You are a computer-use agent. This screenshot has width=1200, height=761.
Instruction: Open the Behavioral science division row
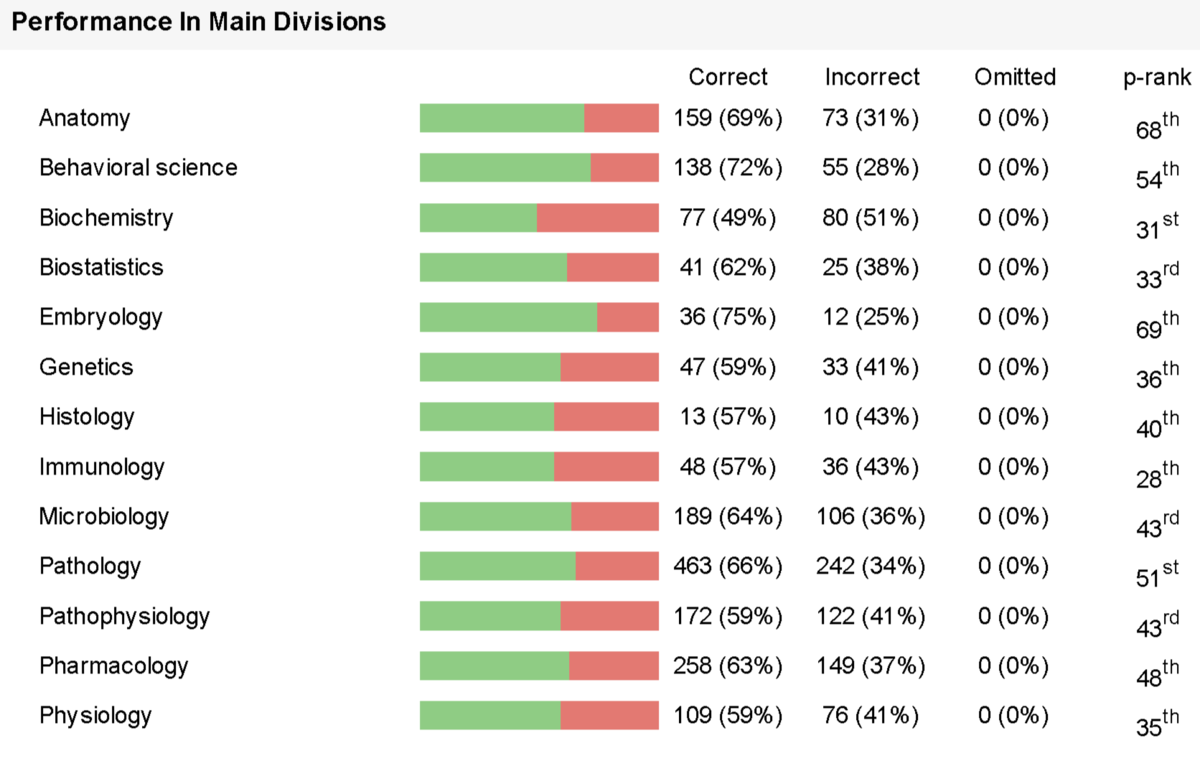coord(138,168)
